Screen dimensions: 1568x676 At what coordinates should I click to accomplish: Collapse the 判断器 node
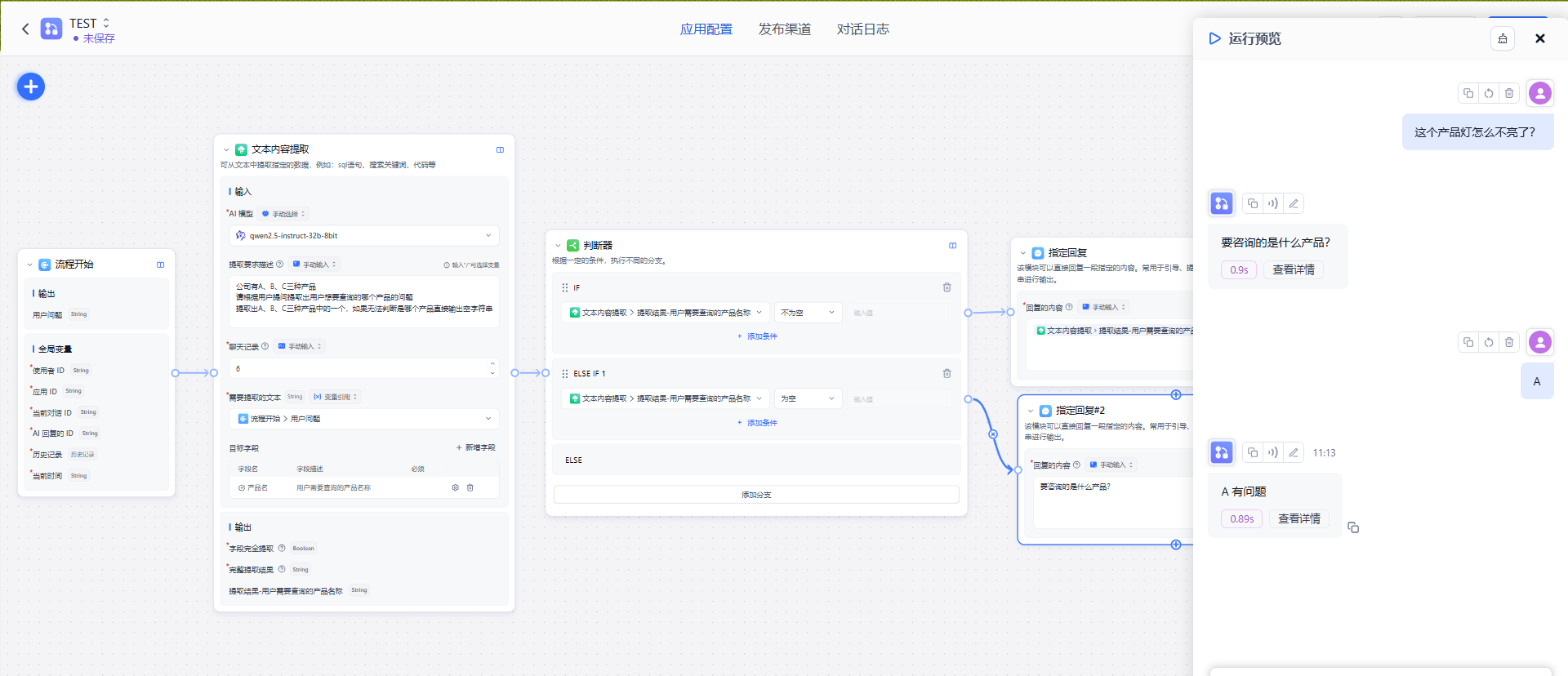pos(558,246)
